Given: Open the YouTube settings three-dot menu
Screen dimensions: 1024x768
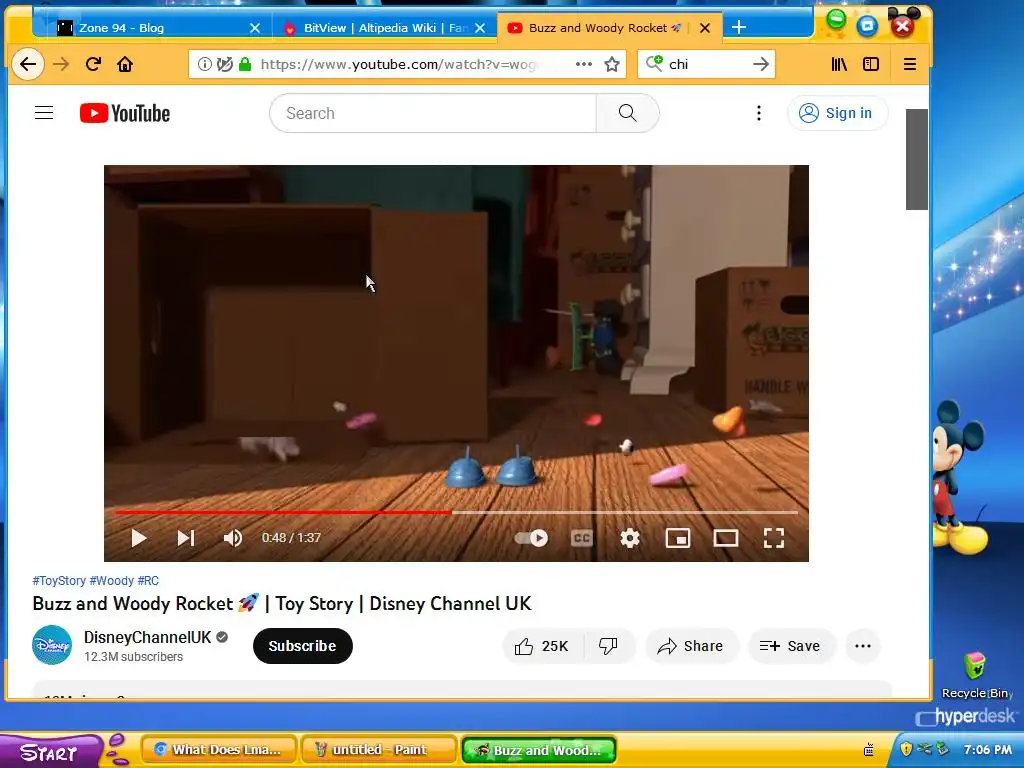Looking at the screenshot, I should click(758, 113).
